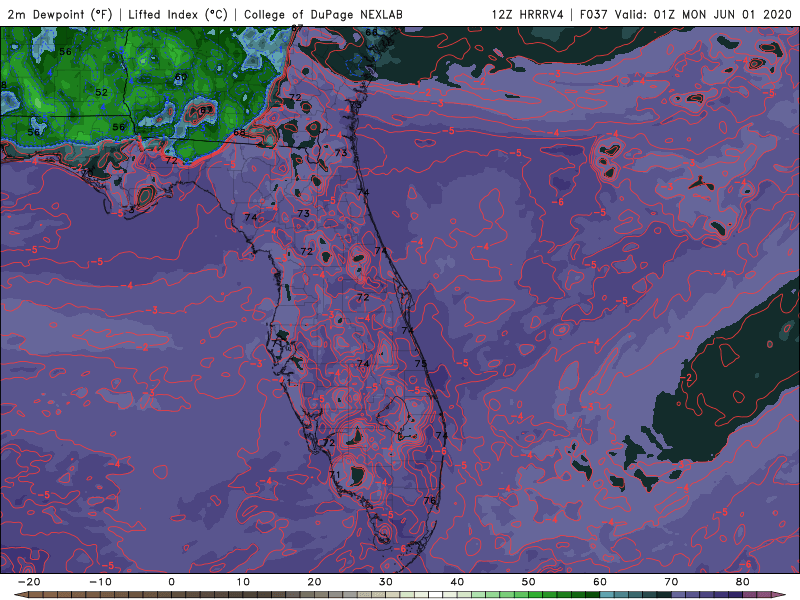Viewport: 800px width, 600px height.
Task: Click "Valid: 01Z MON JUN 01 2020" text
Action: click(x=703, y=14)
